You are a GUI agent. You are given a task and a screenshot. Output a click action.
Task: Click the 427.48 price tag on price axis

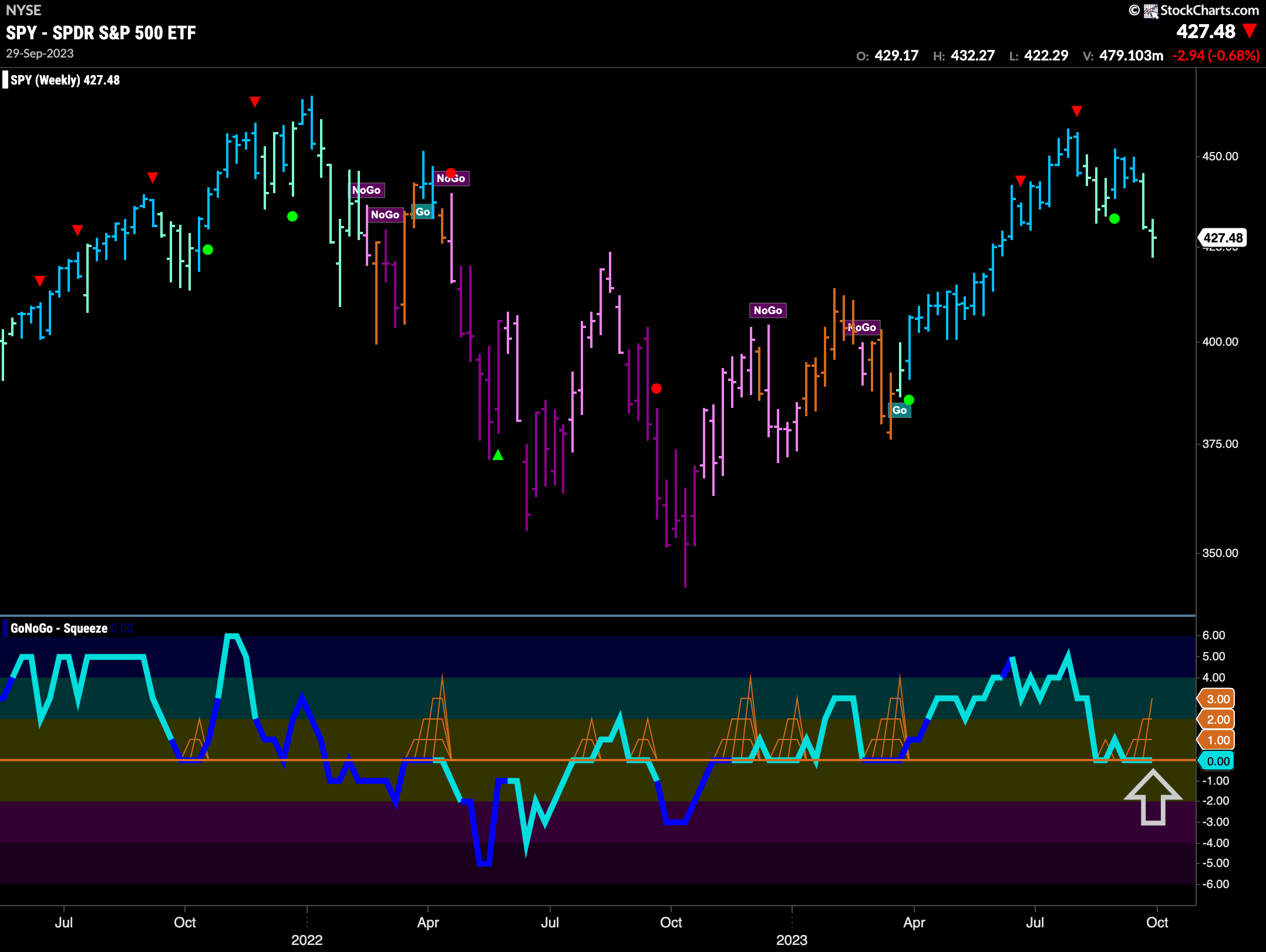(x=1223, y=238)
